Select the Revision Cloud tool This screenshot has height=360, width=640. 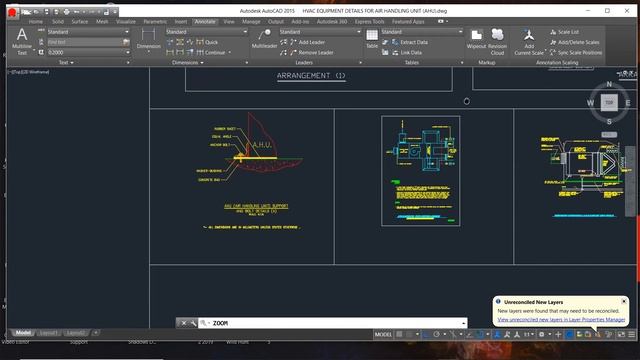[497, 42]
